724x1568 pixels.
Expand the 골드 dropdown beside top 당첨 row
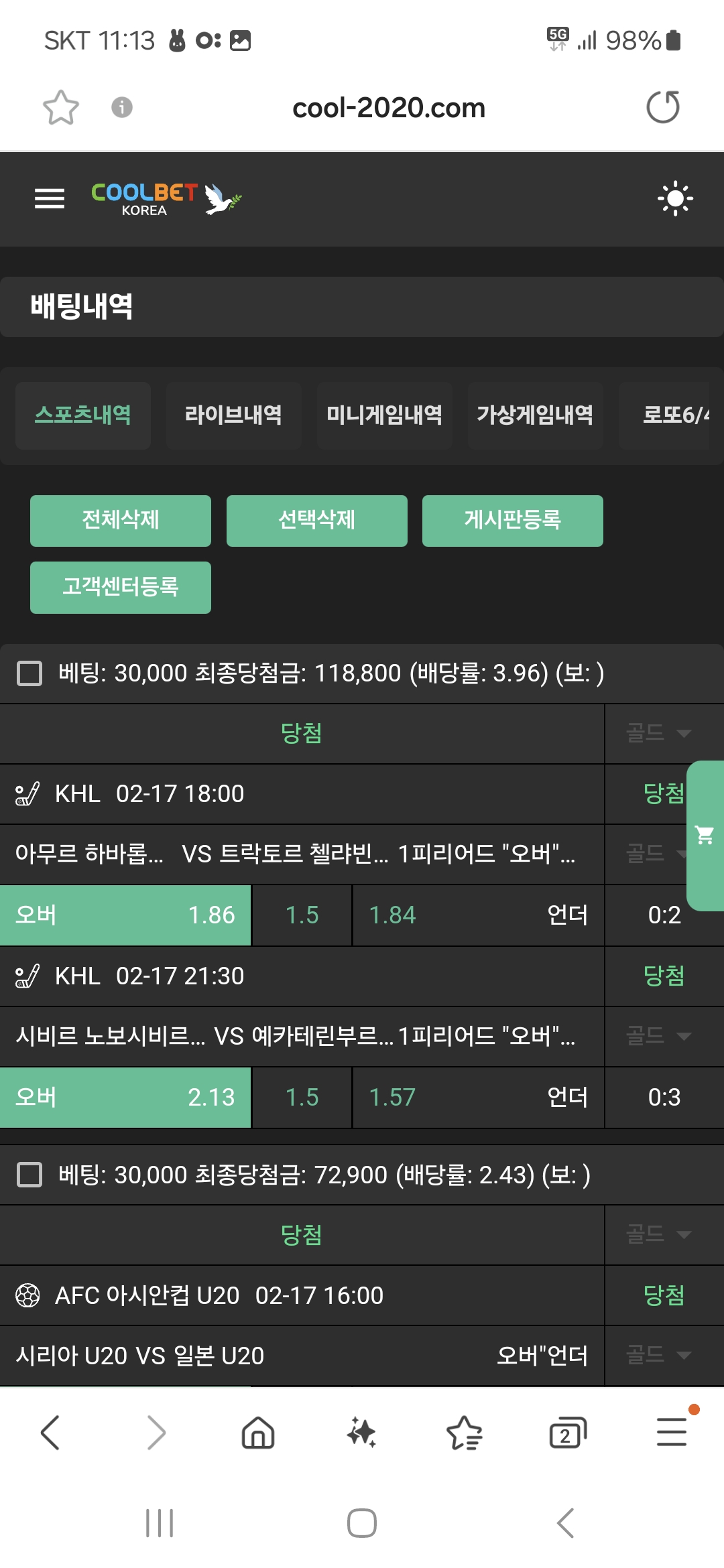coord(658,733)
